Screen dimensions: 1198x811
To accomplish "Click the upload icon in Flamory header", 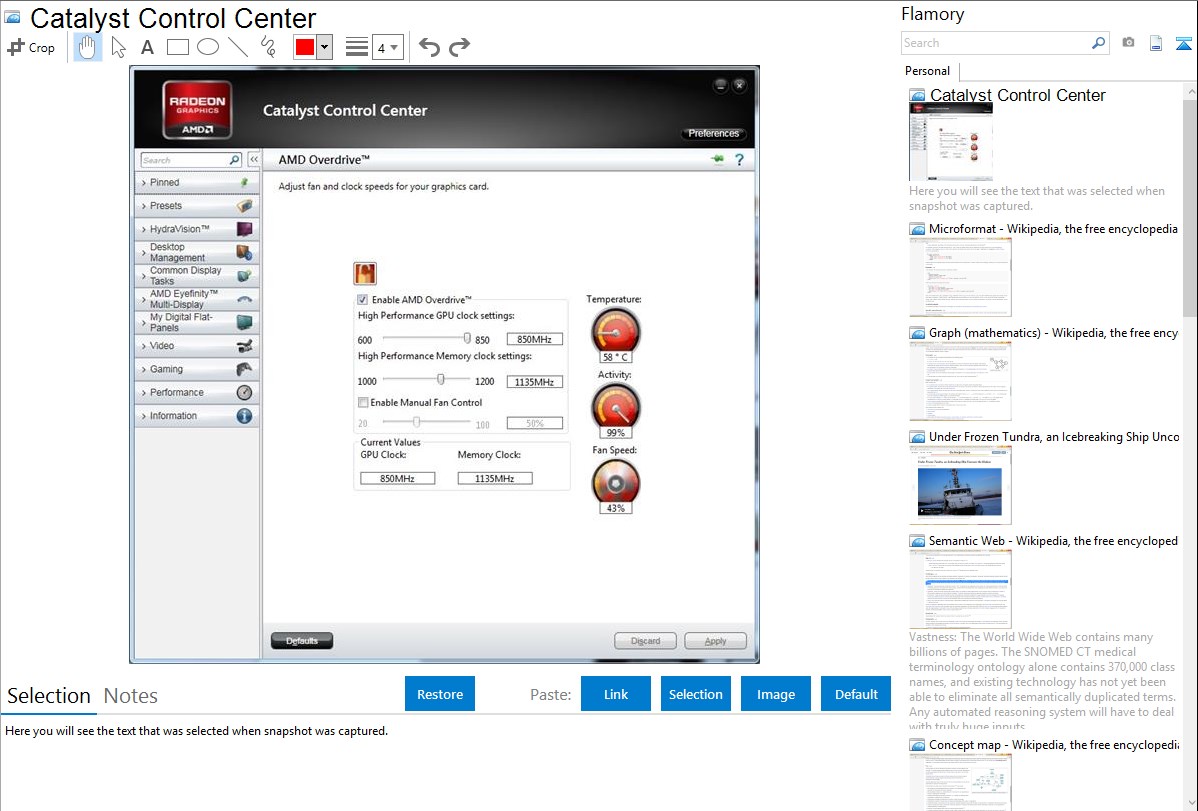I will pos(1183,43).
